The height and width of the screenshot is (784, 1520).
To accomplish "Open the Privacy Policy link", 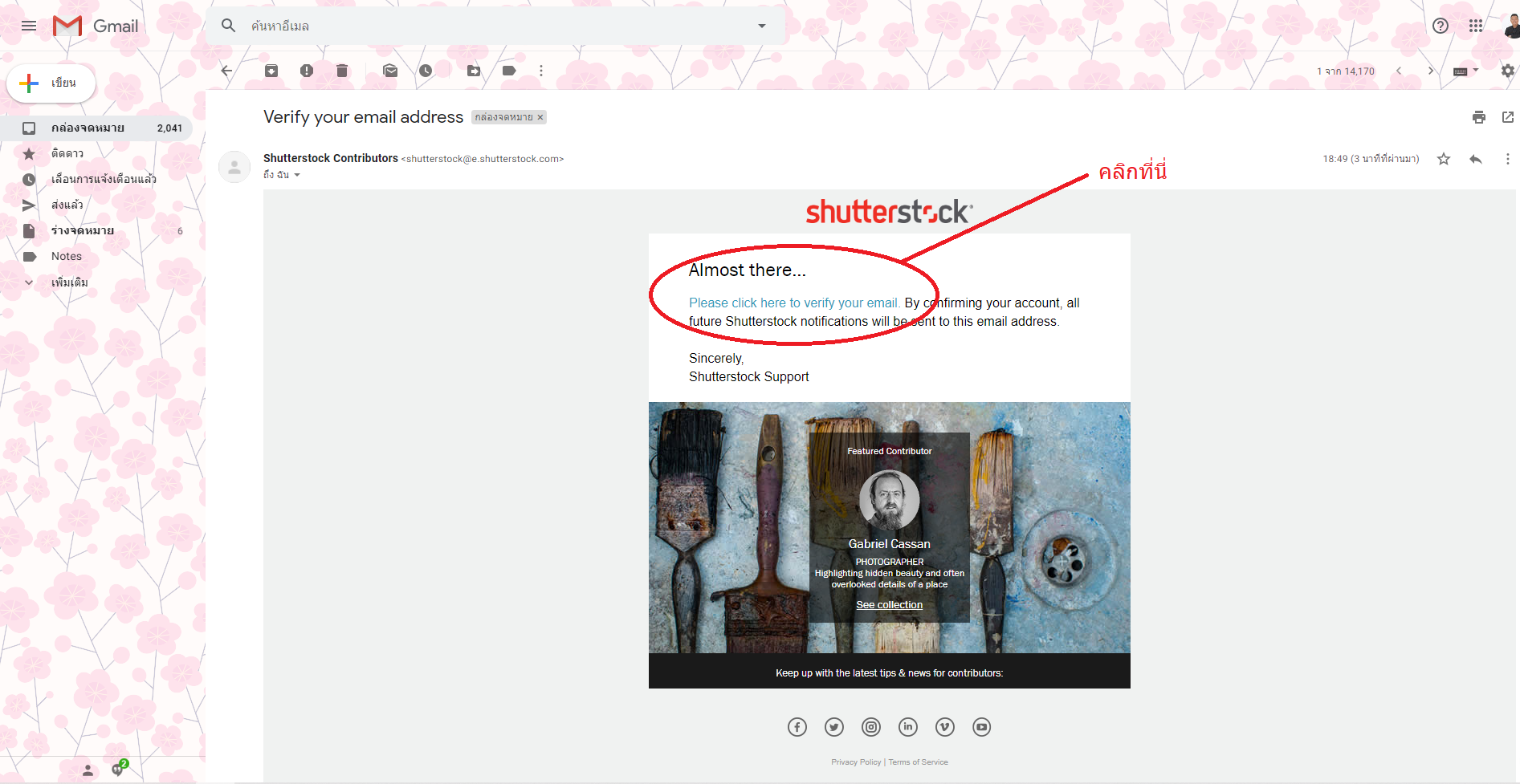I will pos(856,762).
